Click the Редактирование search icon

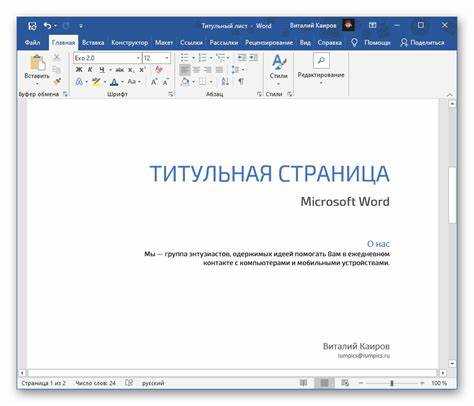(x=321, y=61)
